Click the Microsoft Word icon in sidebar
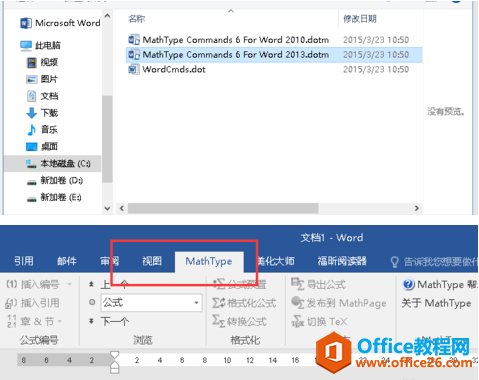The height and width of the screenshot is (380, 479). tap(26, 23)
